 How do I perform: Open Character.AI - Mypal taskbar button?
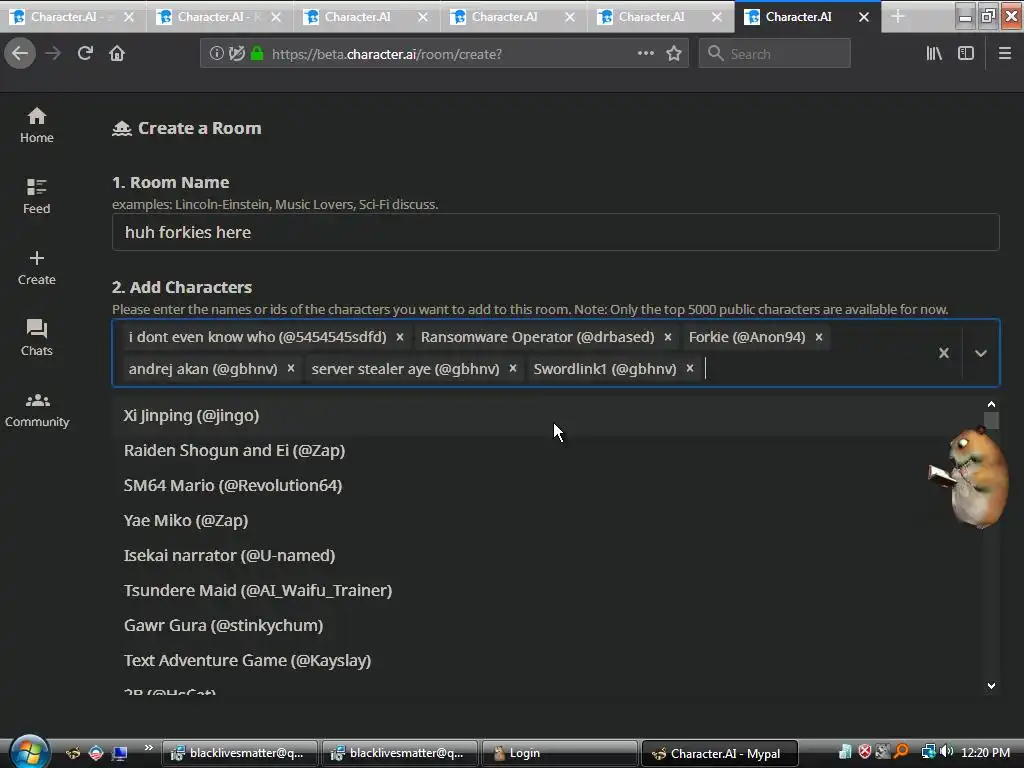(719, 753)
